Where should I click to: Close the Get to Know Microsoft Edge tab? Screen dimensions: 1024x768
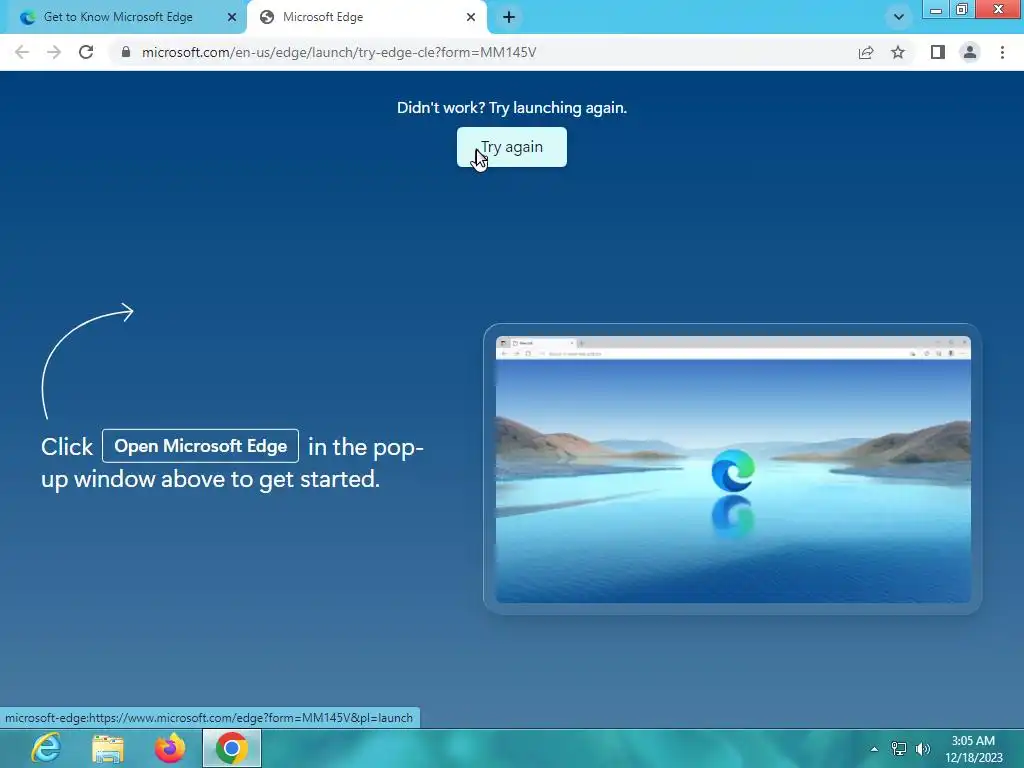(232, 17)
